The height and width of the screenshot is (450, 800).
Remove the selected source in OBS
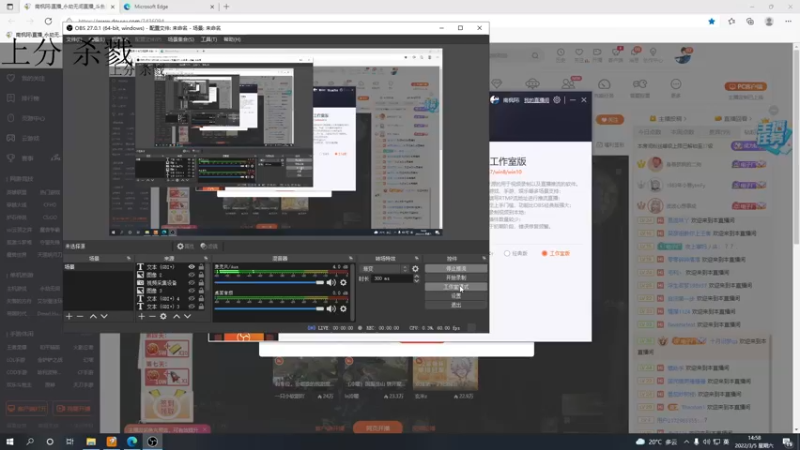(x=152, y=316)
